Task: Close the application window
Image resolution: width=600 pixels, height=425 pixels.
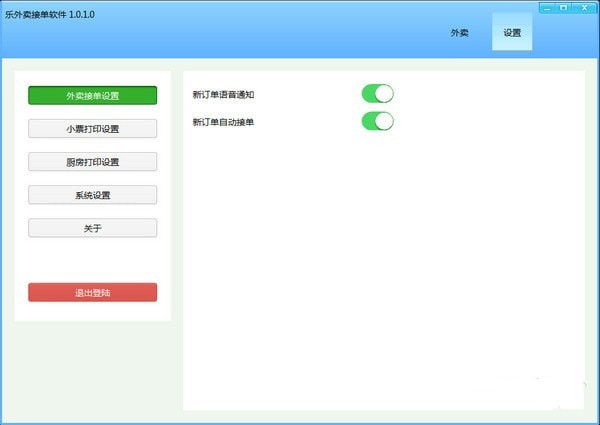Action: tap(584, 8)
